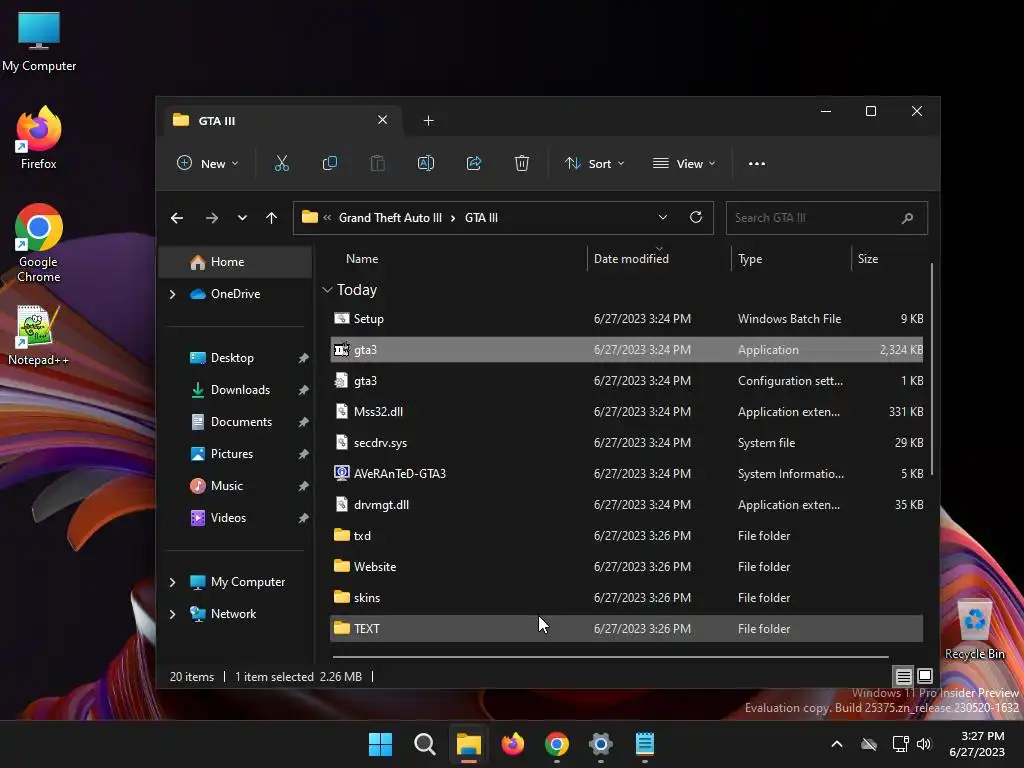Image resolution: width=1024 pixels, height=768 pixels.
Task: Open recent locations dropdown arrow
Action: [x=242, y=218]
